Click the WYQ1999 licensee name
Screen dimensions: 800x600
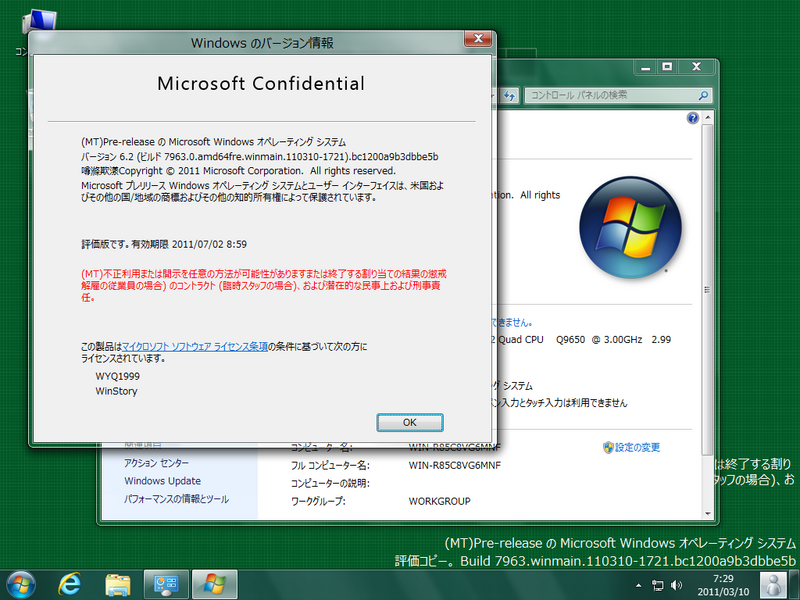pyautogui.click(x=117, y=377)
